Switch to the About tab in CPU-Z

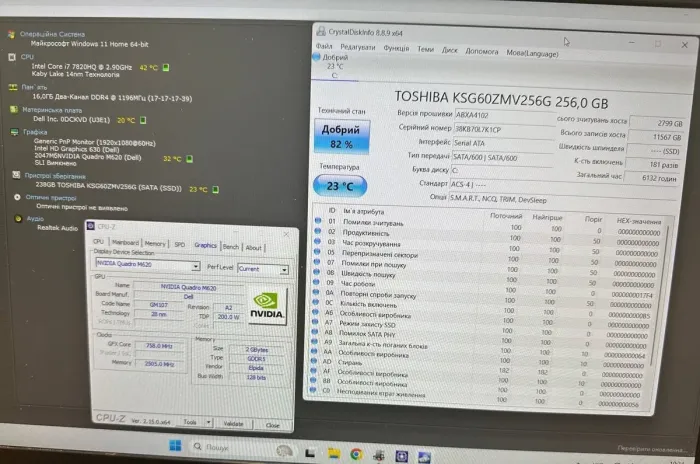coord(254,247)
